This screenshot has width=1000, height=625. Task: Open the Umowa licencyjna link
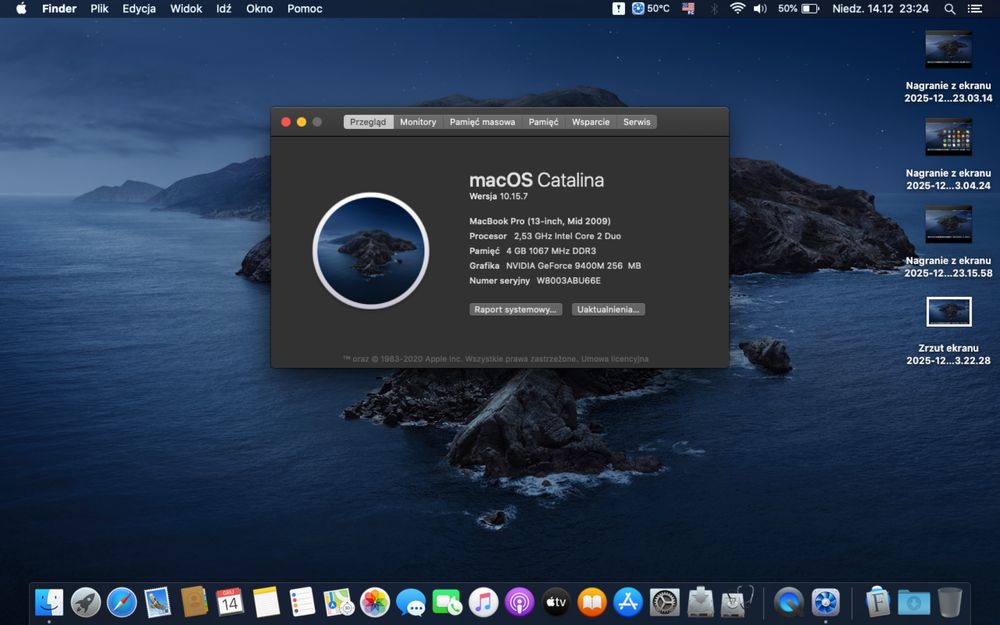(x=615, y=359)
